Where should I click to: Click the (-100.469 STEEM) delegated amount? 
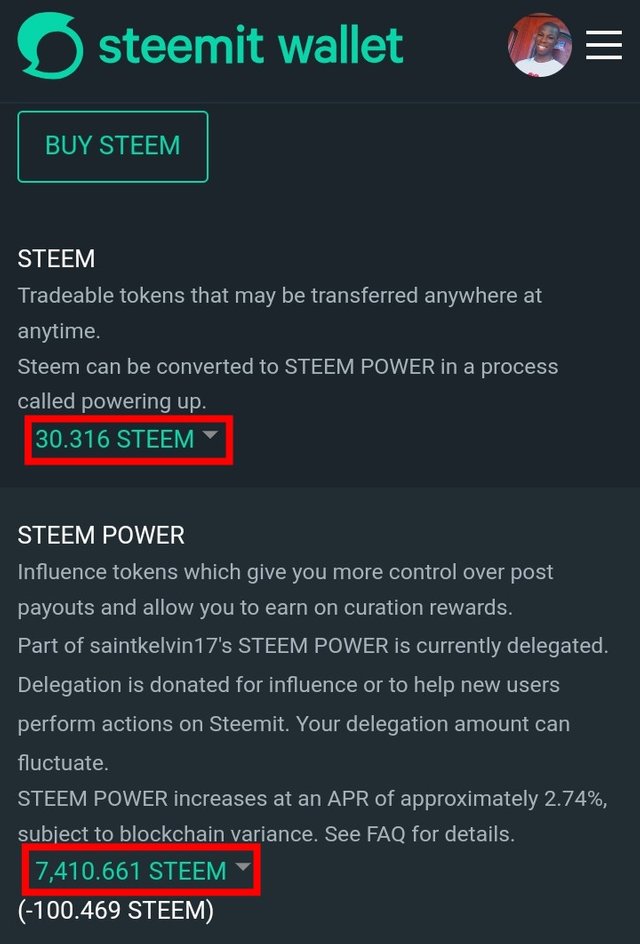click(x=116, y=910)
